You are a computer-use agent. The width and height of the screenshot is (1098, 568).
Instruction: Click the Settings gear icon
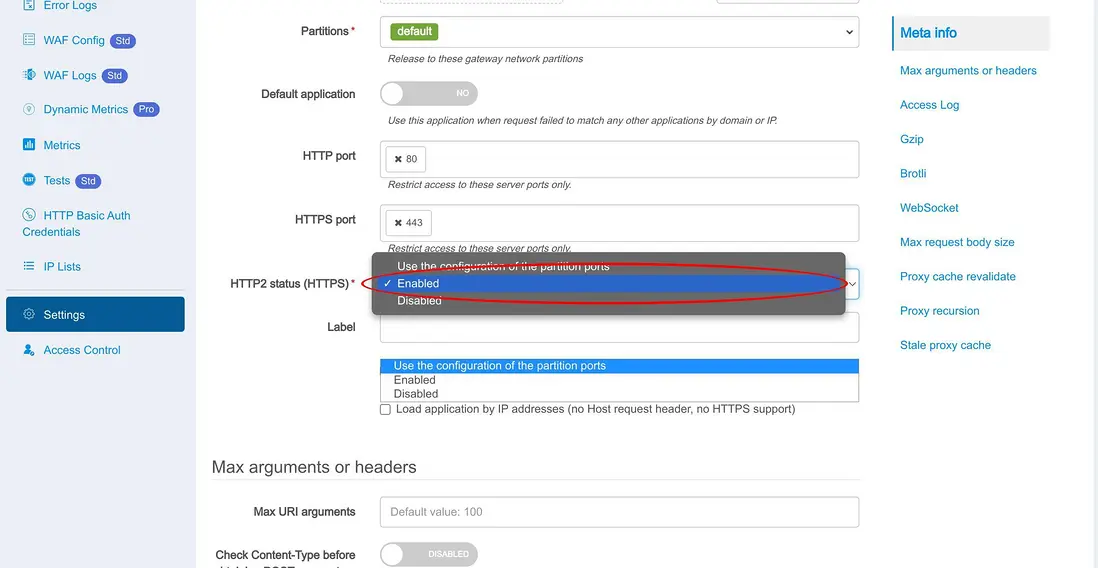point(28,314)
